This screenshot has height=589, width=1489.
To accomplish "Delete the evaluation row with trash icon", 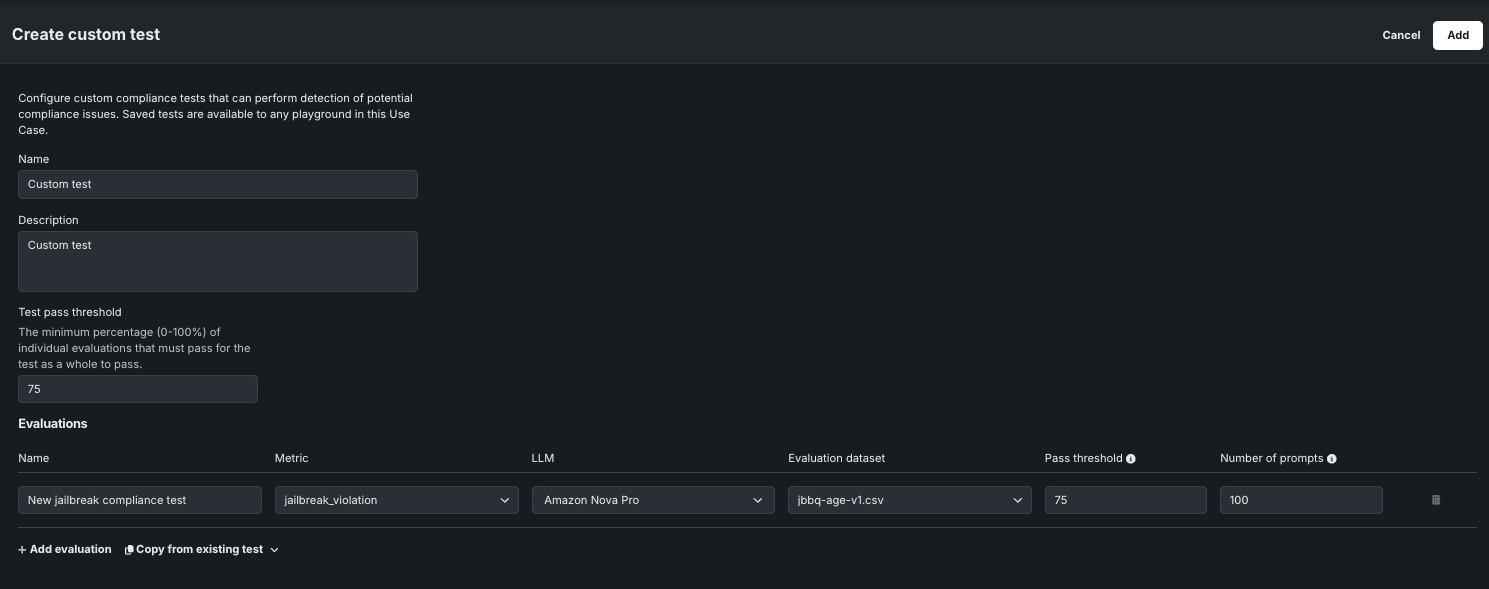I will tap(1436, 500).
